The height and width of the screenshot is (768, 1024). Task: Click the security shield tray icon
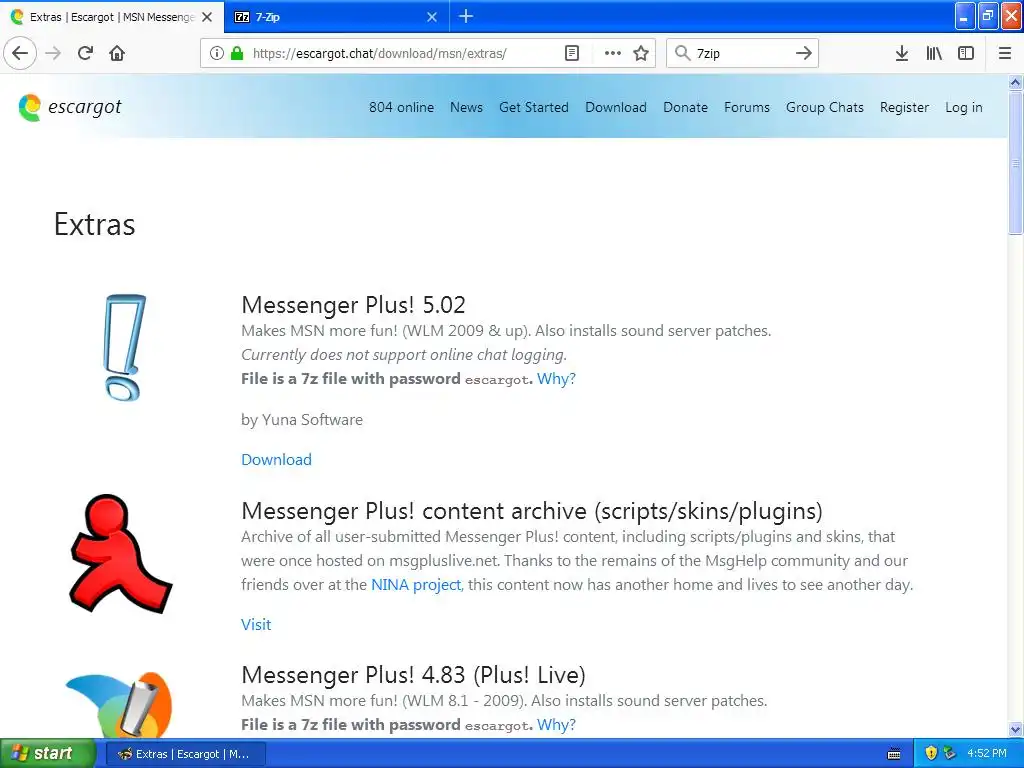pyautogui.click(x=931, y=754)
